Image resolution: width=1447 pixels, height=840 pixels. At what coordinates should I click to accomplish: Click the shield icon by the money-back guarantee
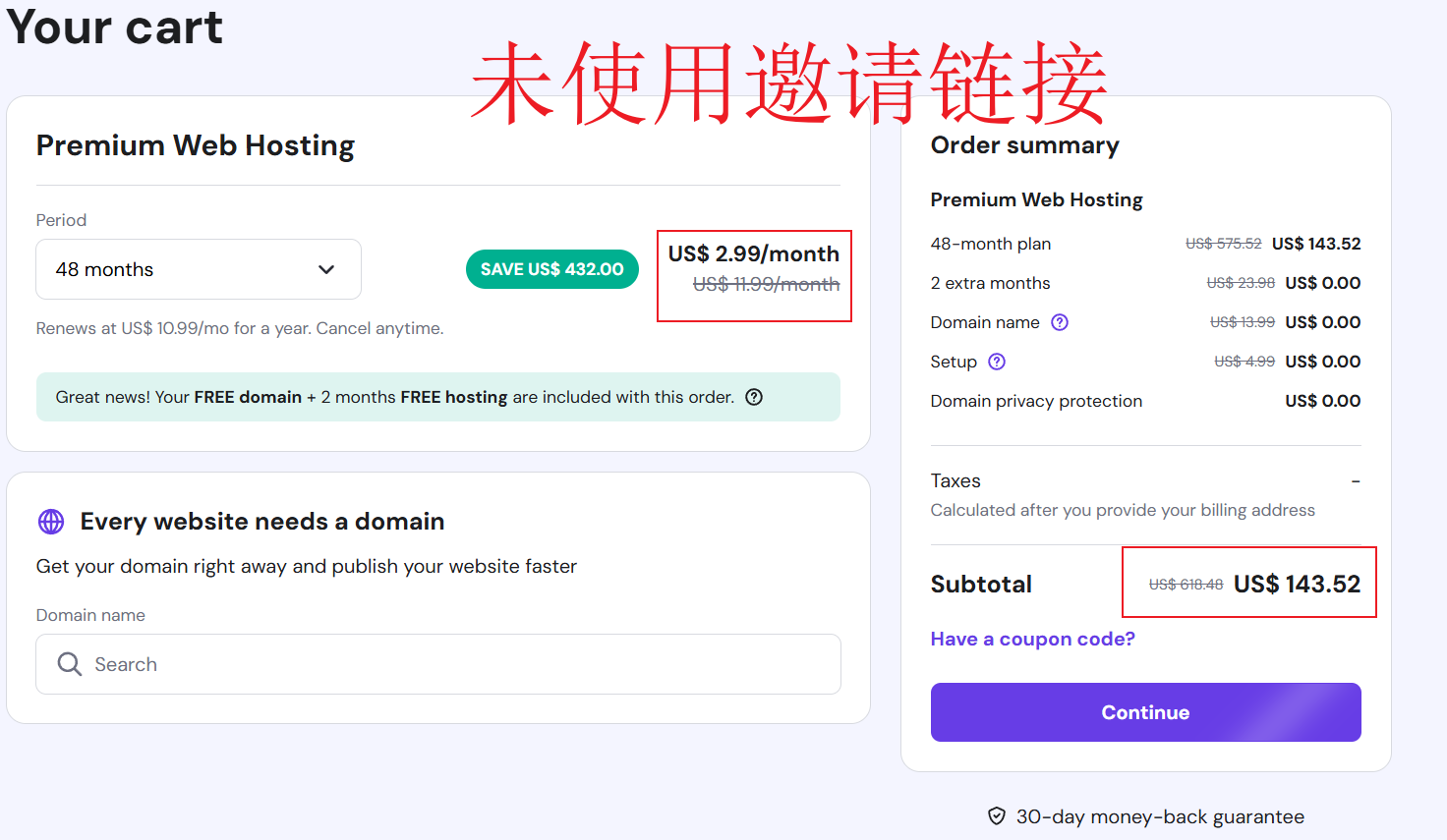[997, 816]
